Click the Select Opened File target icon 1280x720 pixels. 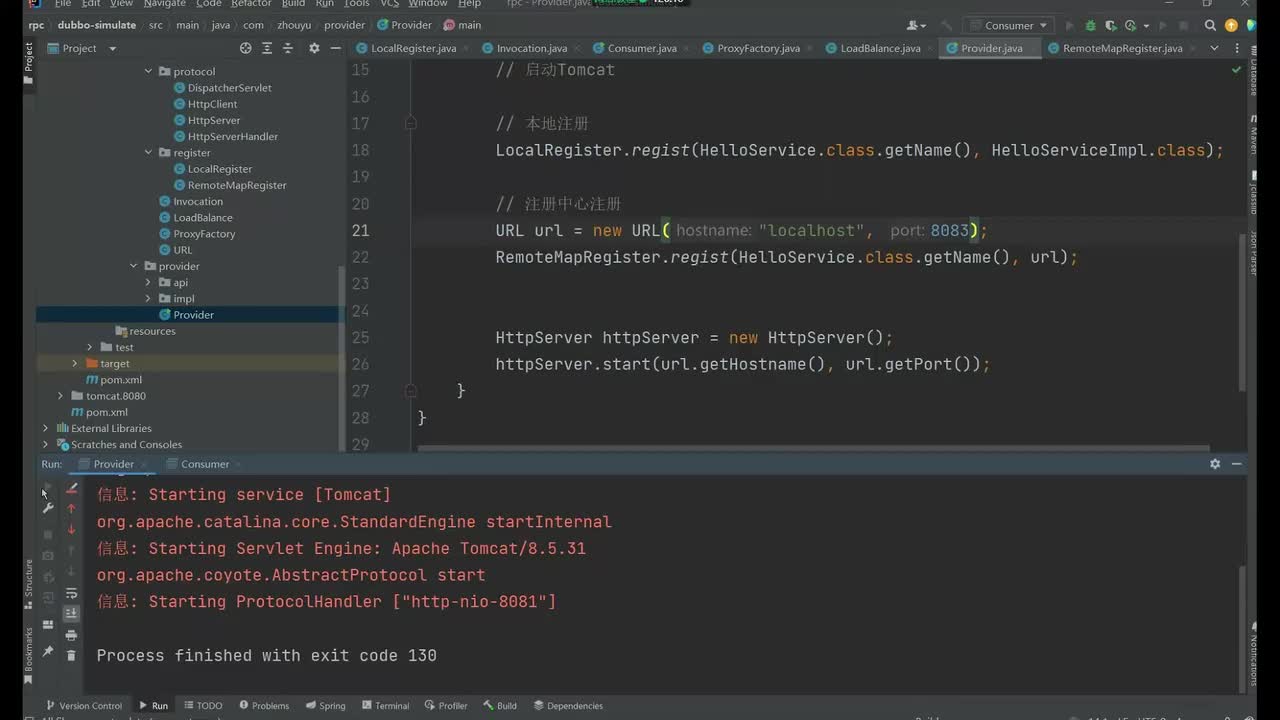click(x=246, y=48)
